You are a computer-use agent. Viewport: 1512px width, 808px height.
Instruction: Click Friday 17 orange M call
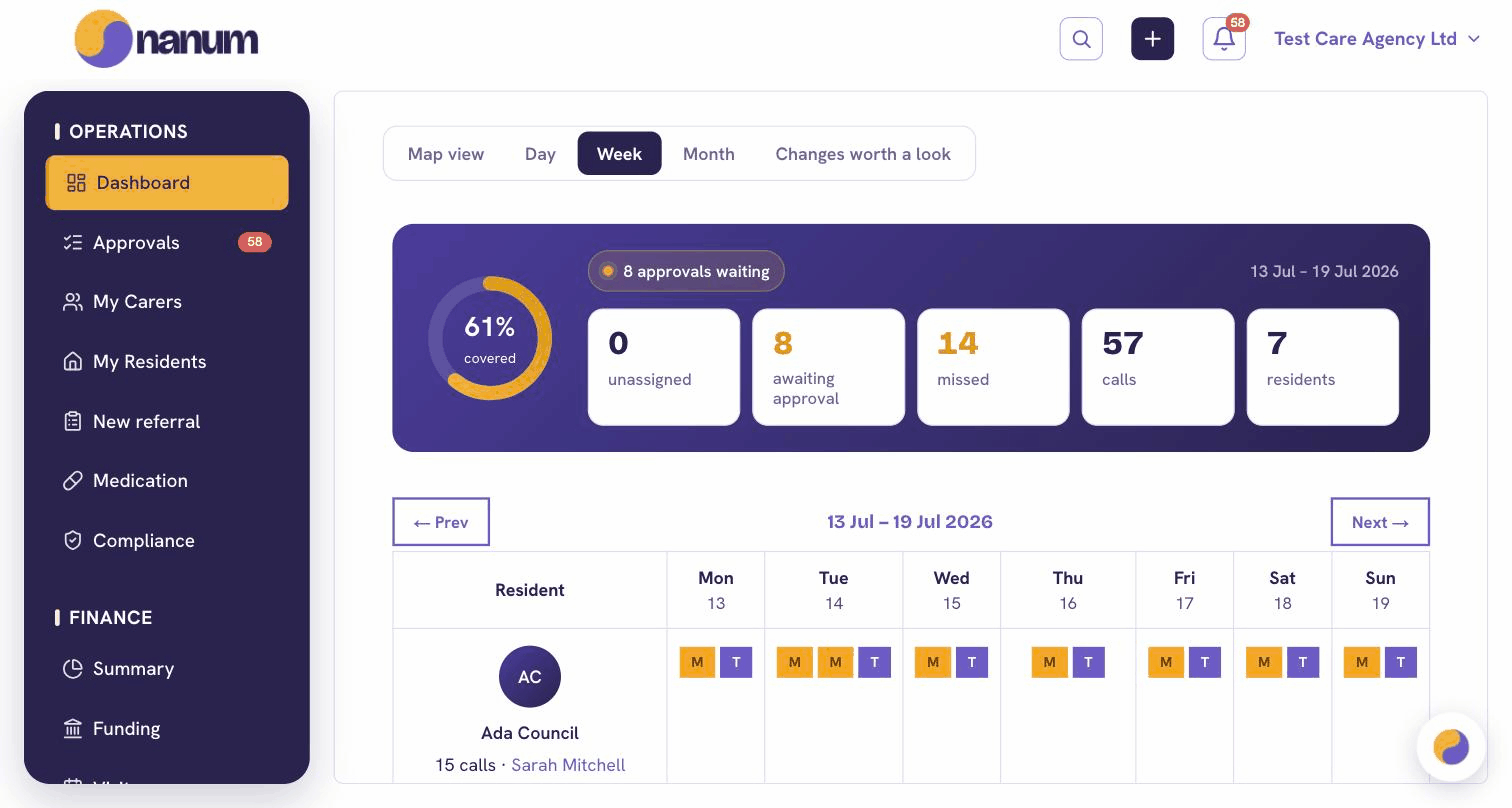(x=1166, y=662)
